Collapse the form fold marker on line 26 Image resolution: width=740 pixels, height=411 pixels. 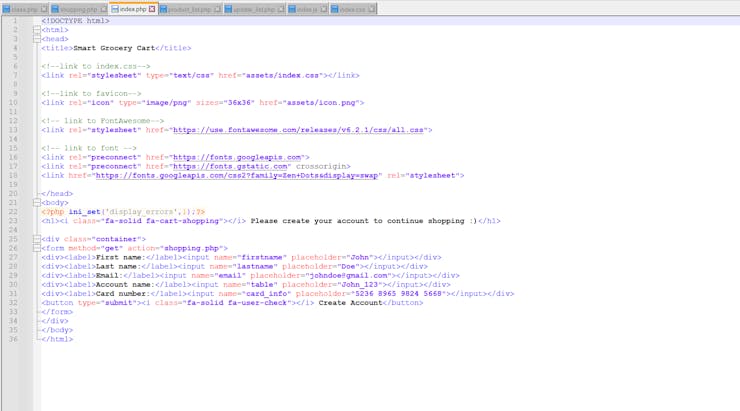pos(37,248)
